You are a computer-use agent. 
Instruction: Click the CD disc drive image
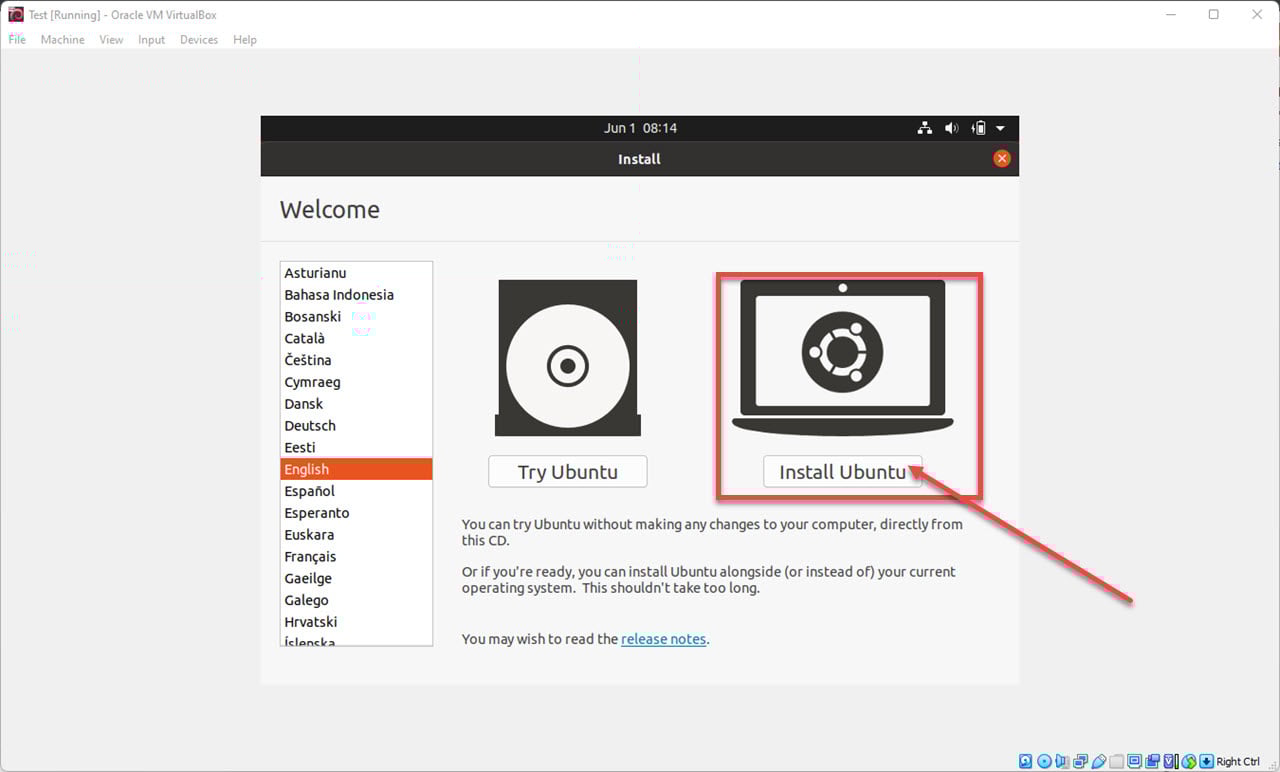568,357
